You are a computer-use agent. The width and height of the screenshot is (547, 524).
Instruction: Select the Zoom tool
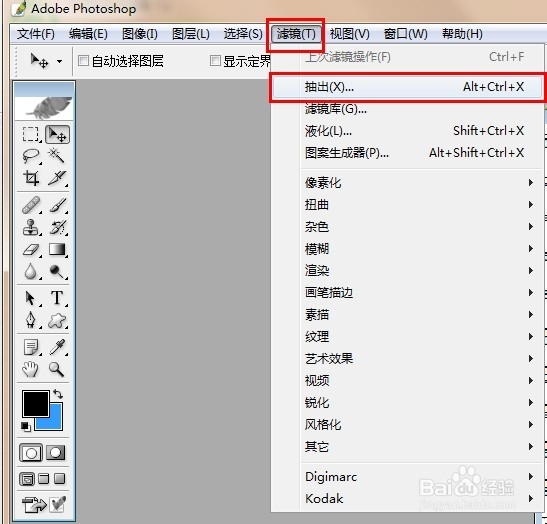[57, 369]
